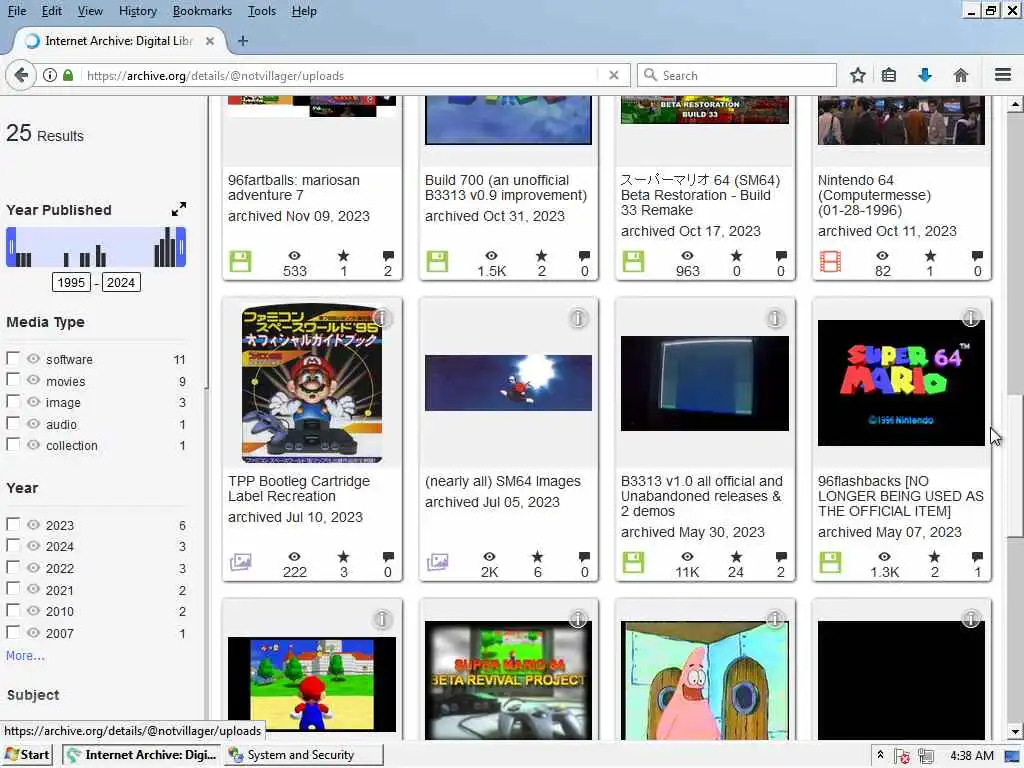Check the 2024 year checkbox

point(12,545)
